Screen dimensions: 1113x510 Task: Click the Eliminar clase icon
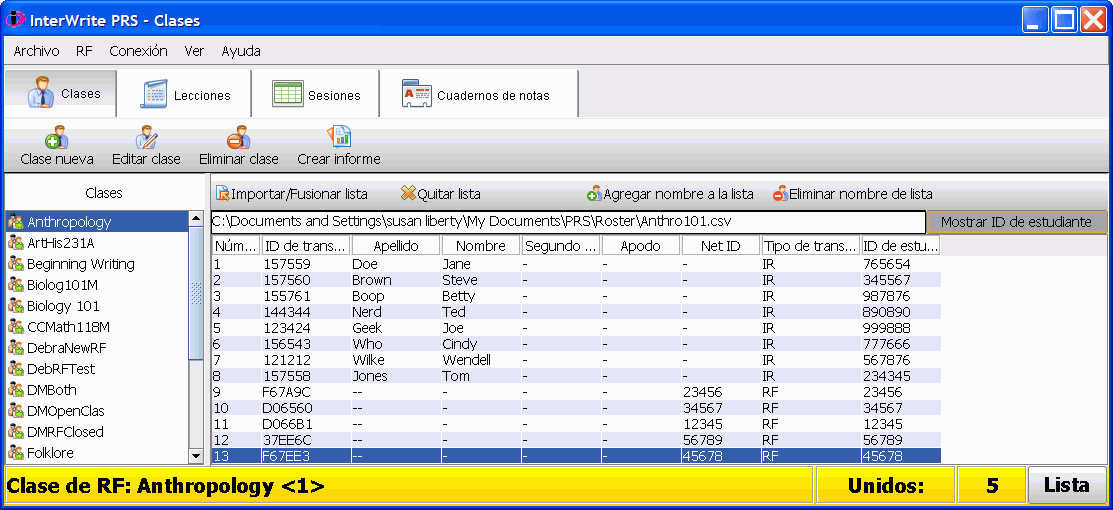pyautogui.click(x=238, y=136)
